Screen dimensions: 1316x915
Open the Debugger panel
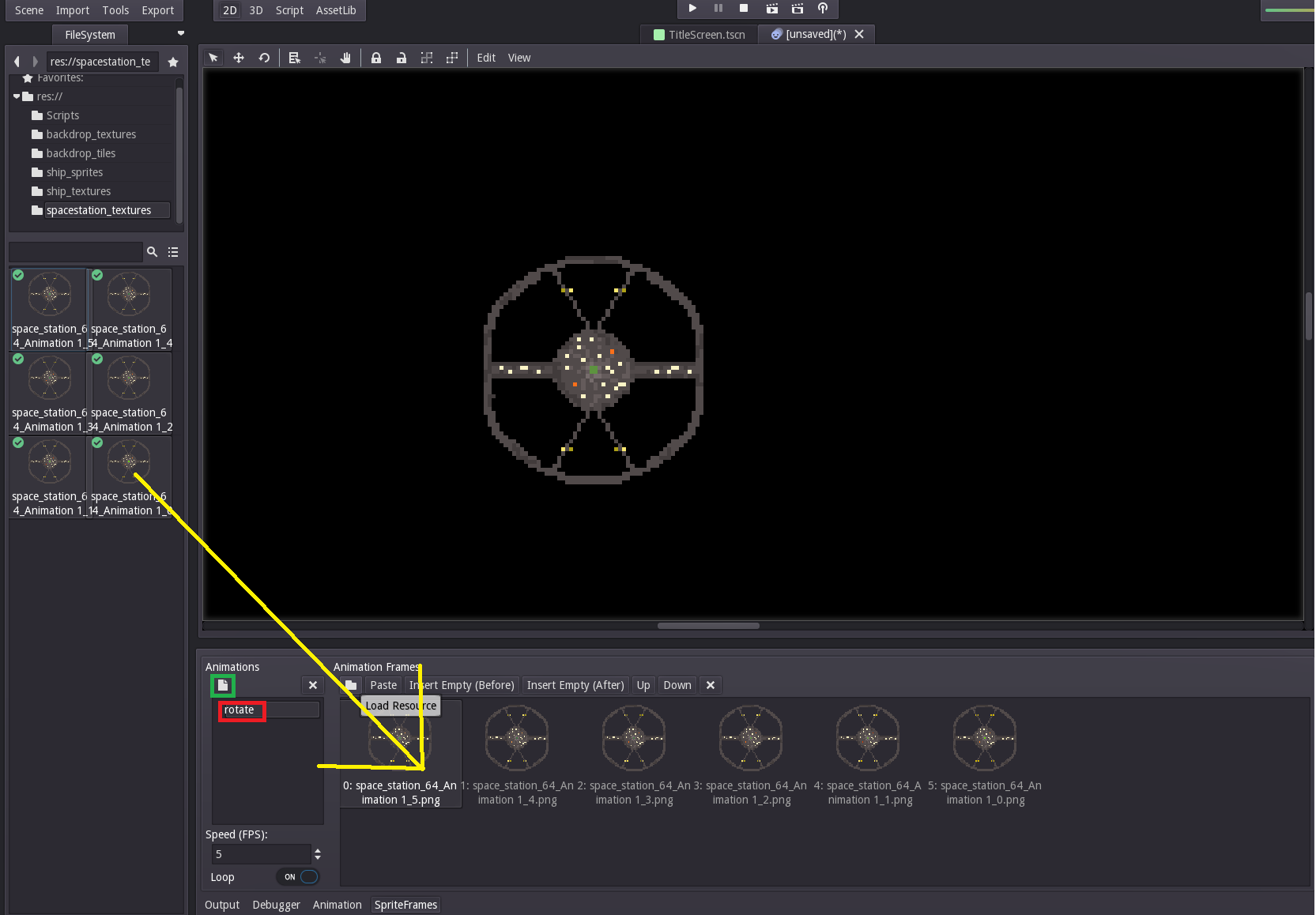[277, 905]
